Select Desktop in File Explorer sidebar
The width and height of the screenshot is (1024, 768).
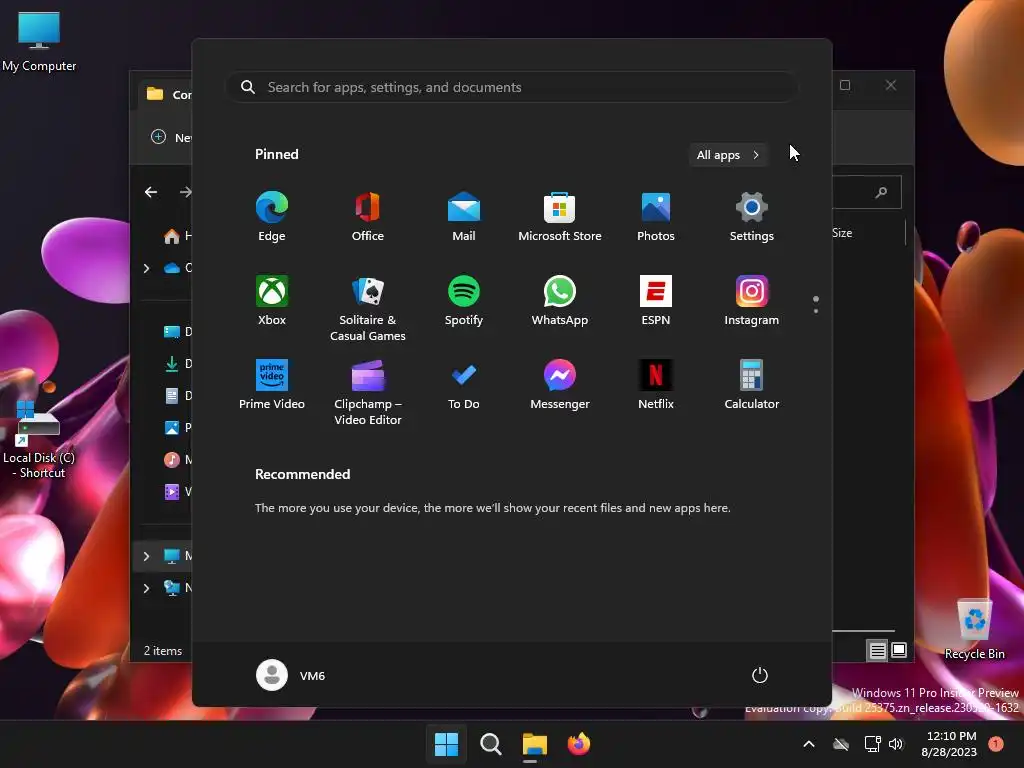177,332
